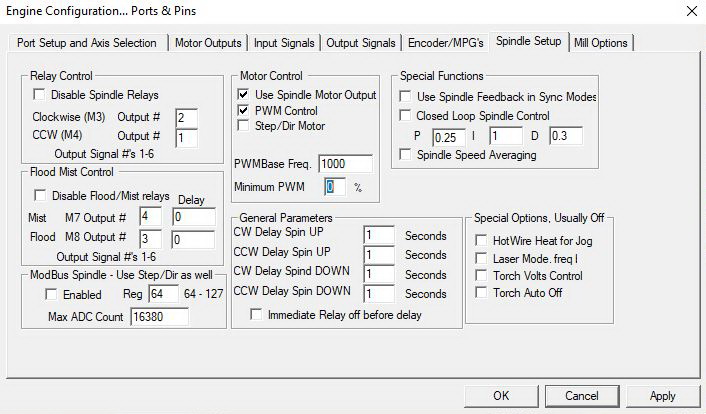Click Clockwise (M3) Output # field
The height and width of the screenshot is (414, 706).
pos(186,118)
